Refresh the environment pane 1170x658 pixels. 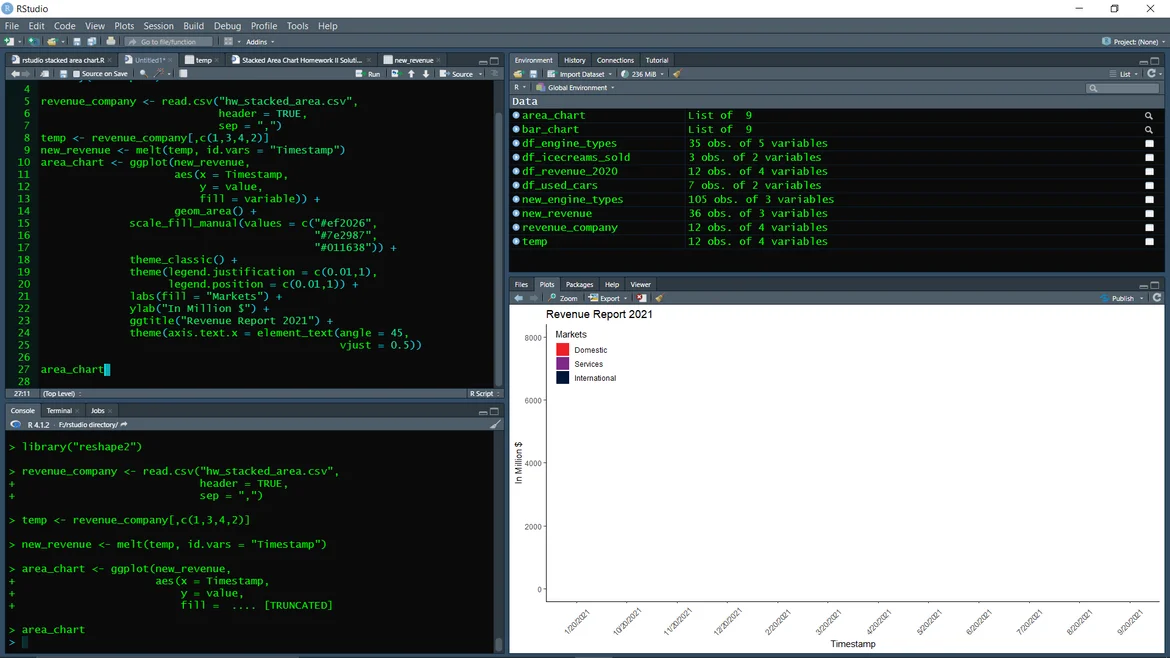[1152, 74]
